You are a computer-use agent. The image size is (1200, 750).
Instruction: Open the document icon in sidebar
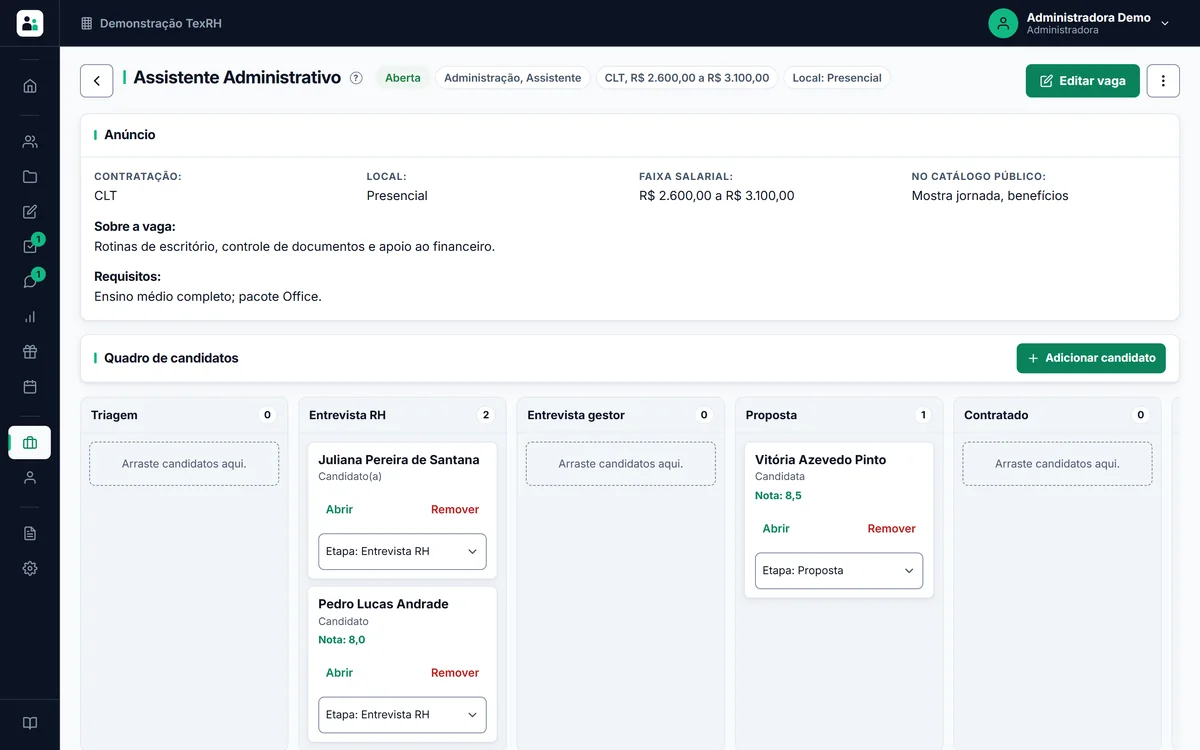click(x=30, y=533)
